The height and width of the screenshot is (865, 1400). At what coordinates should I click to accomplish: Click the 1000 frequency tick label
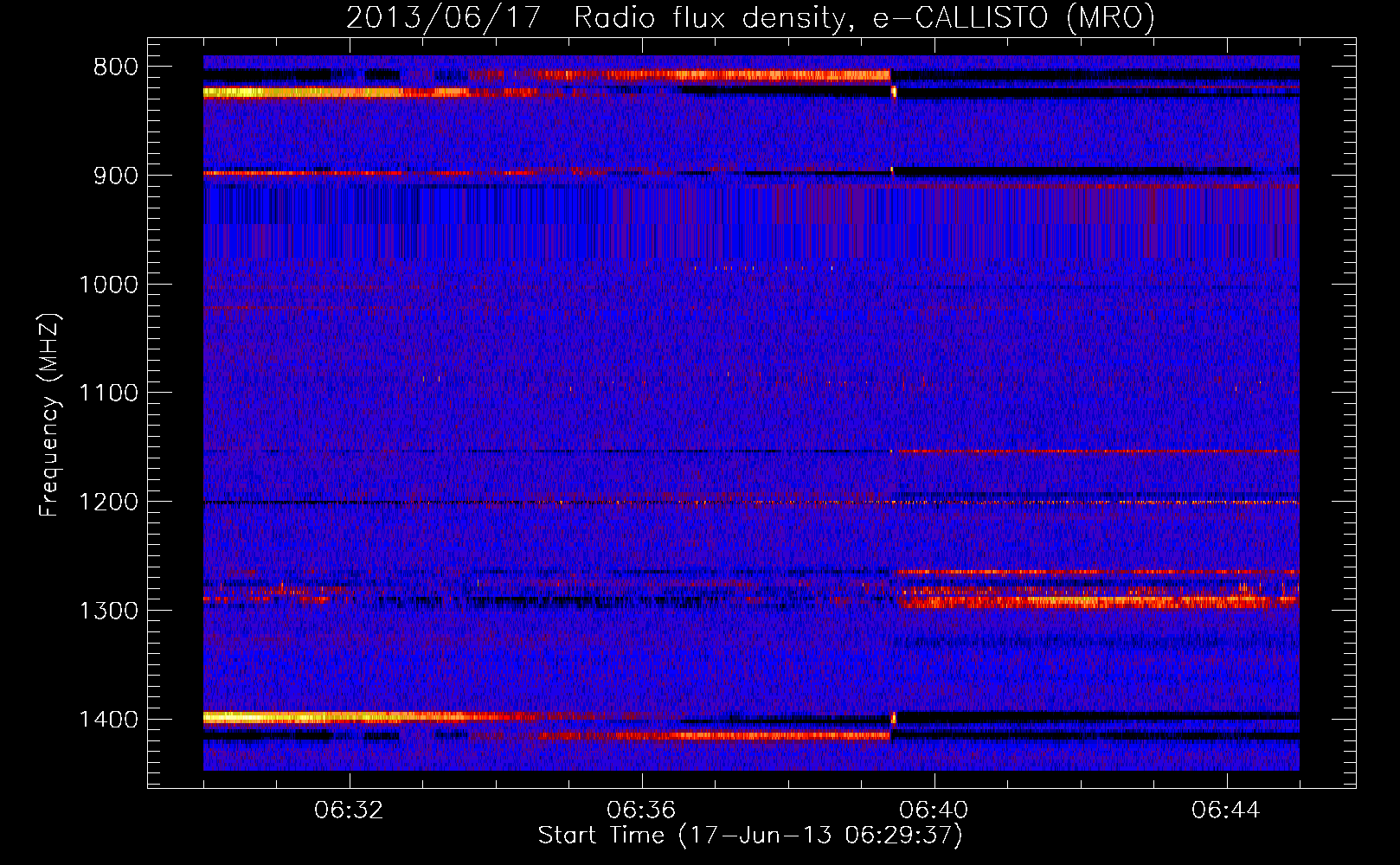pyautogui.click(x=109, y=285)
